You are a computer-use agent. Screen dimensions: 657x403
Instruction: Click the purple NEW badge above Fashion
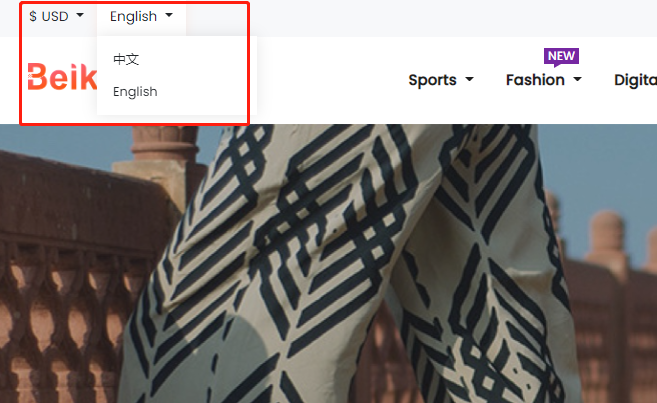pos(561,57)
